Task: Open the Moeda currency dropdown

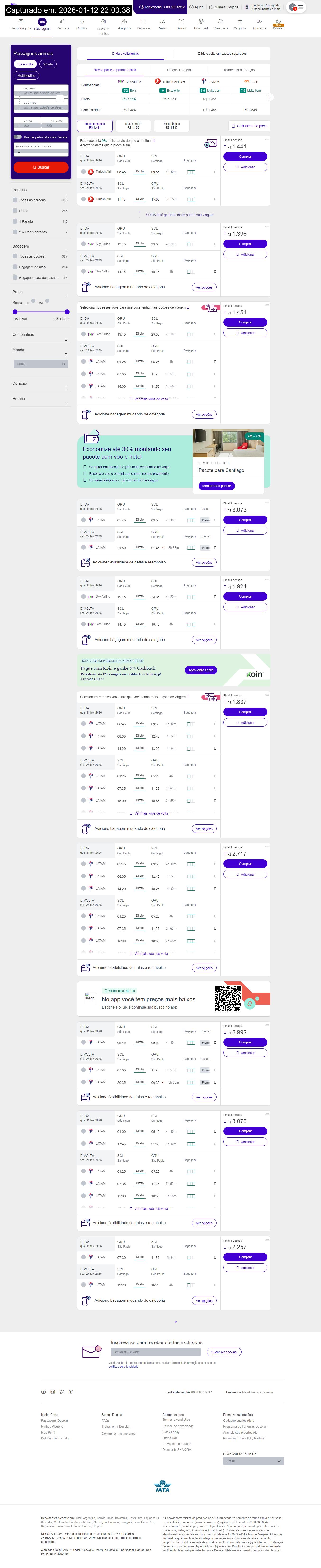Action: click(x=41, y=364)
